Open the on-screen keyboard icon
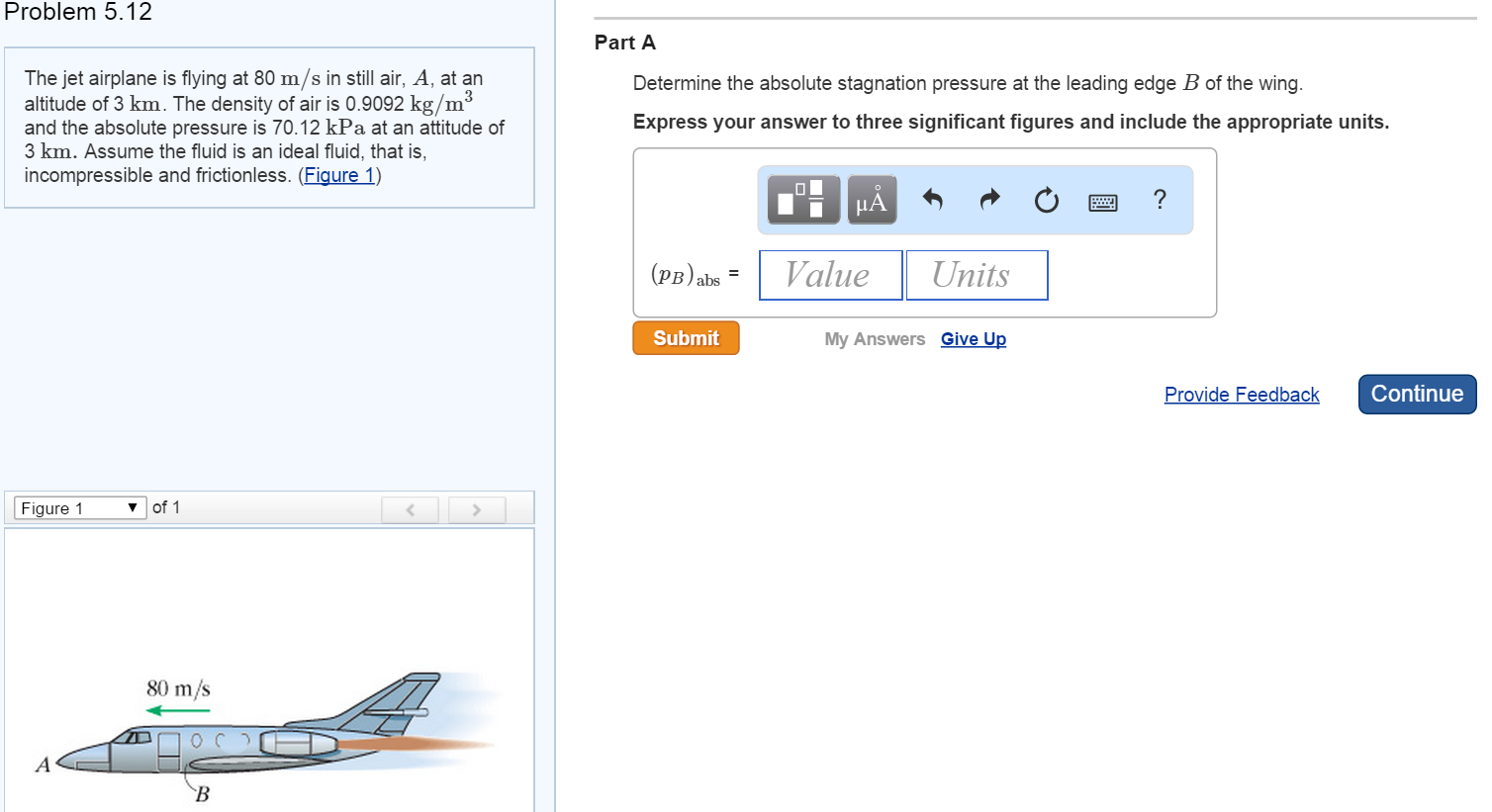1492x812 pixels. (1102, 201)
